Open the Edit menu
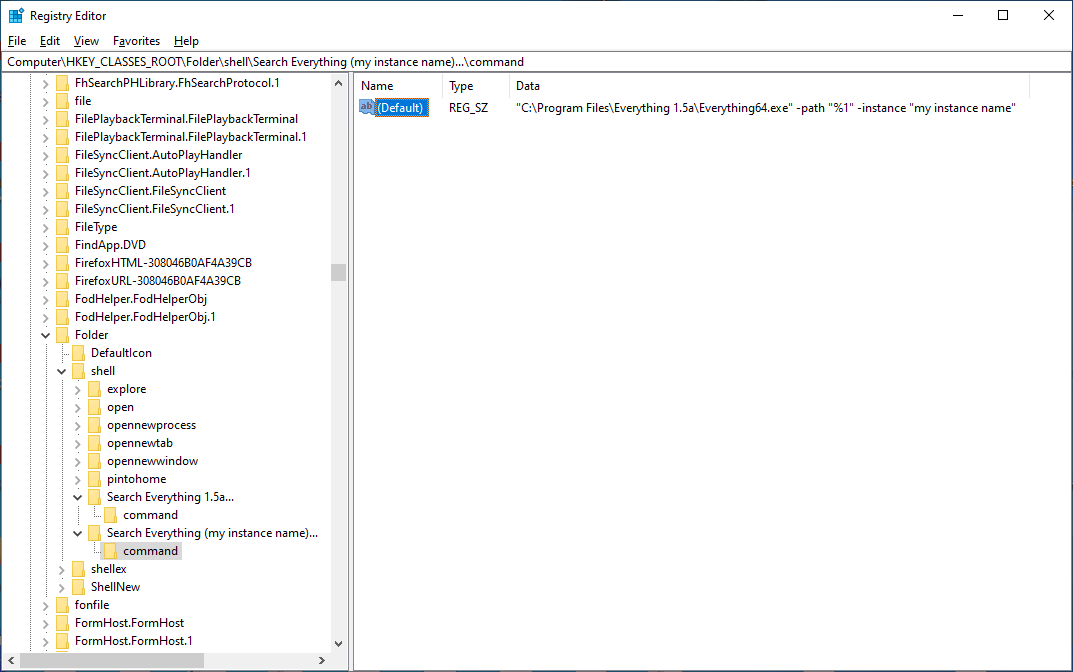The width and height of the screenshot is (1073, 672). (50, 41)
